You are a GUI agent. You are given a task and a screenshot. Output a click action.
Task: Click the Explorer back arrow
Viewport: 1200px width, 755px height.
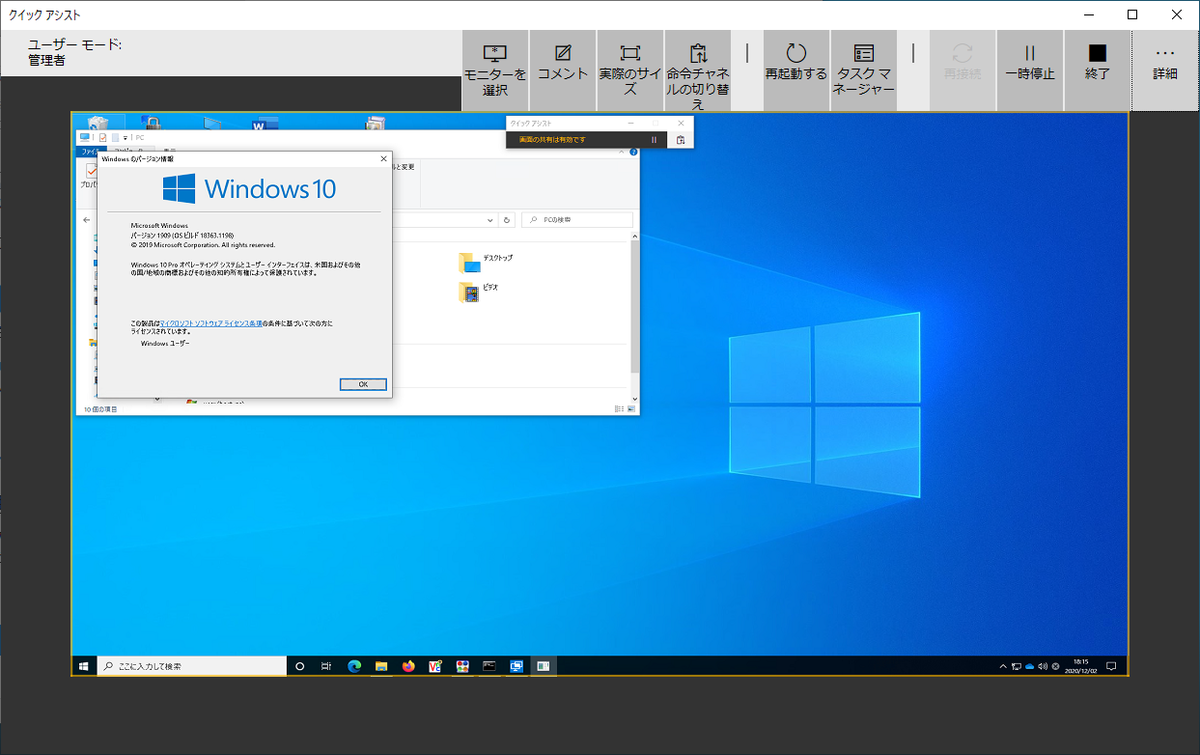point(86,219)
